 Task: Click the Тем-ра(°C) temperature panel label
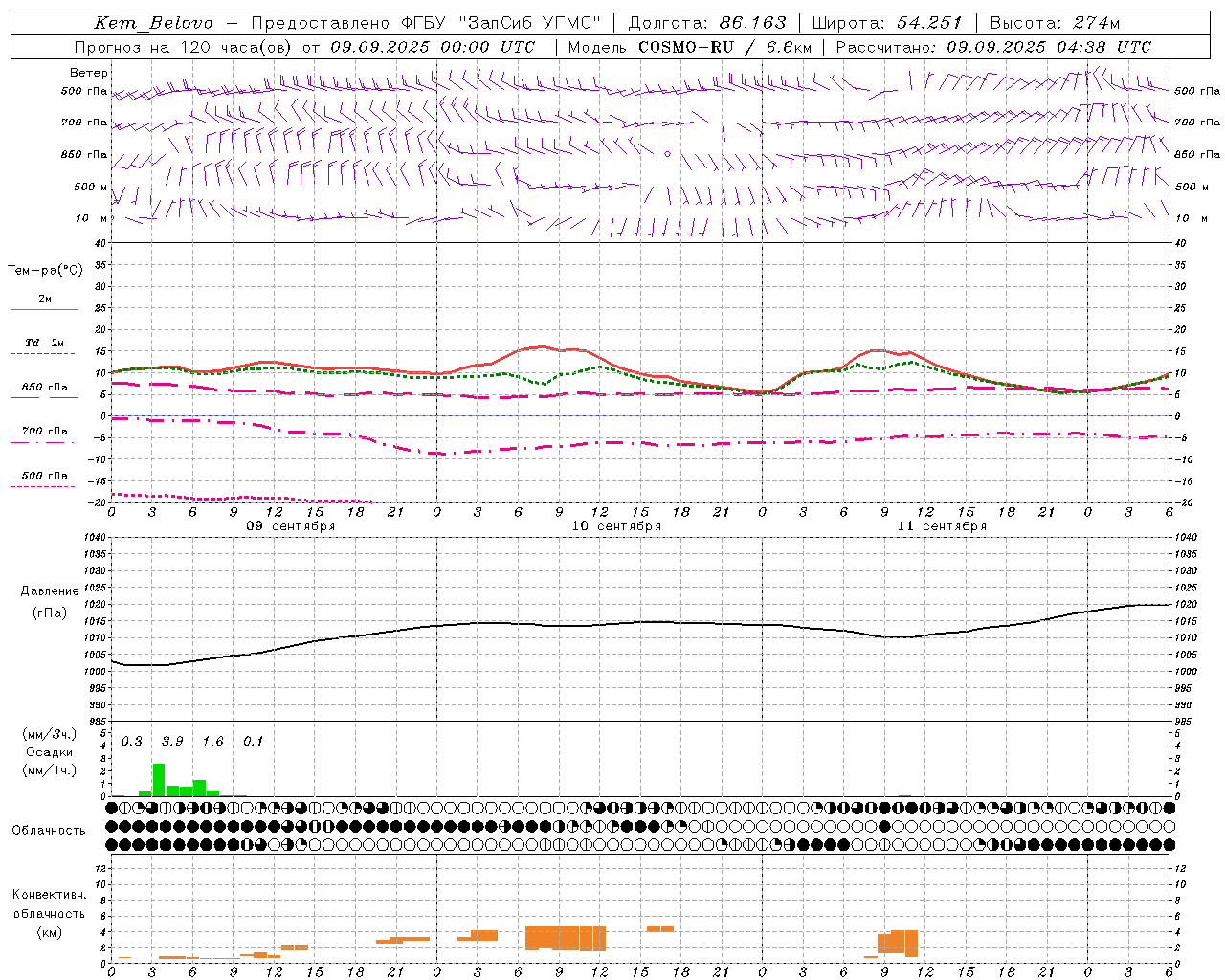45,271
